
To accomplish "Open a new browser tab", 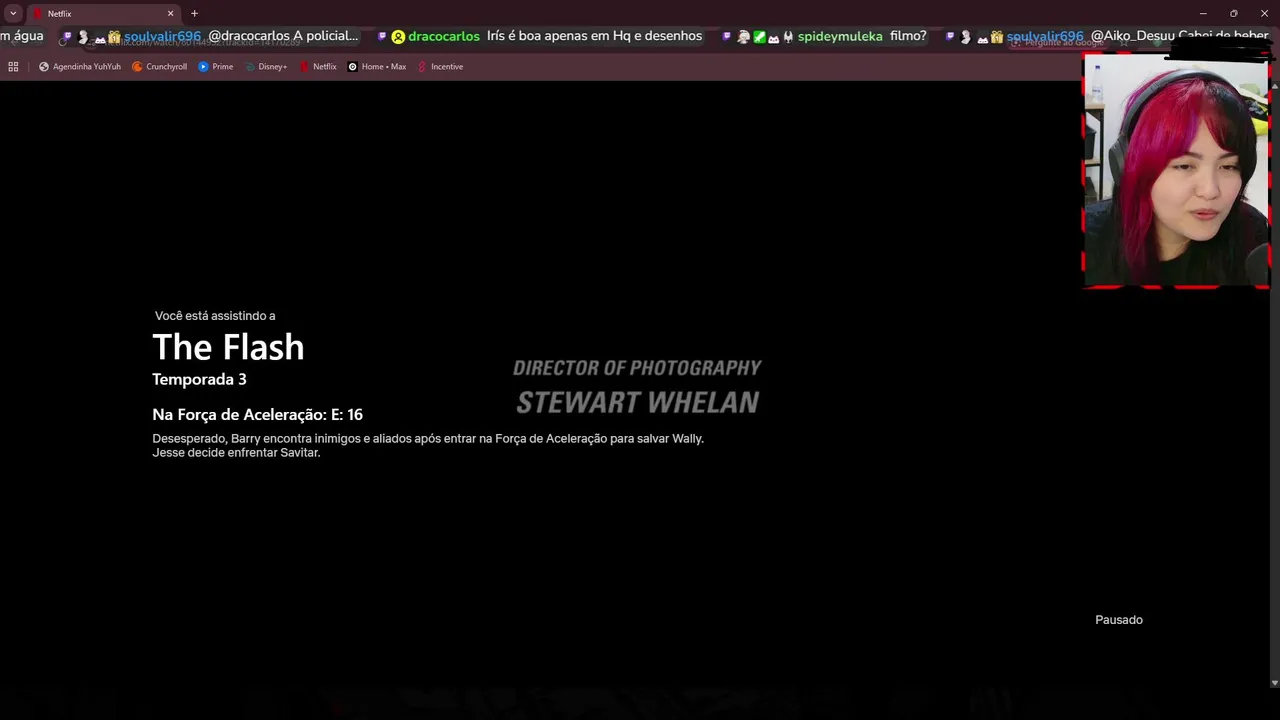I will (x=194, y=14).
